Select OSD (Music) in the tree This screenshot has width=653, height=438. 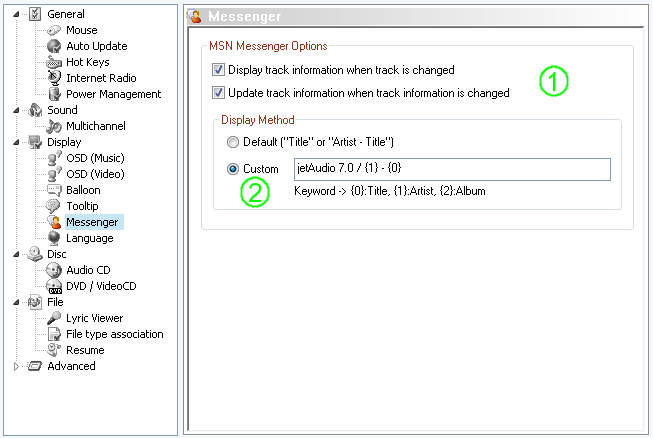click(95, 158)
